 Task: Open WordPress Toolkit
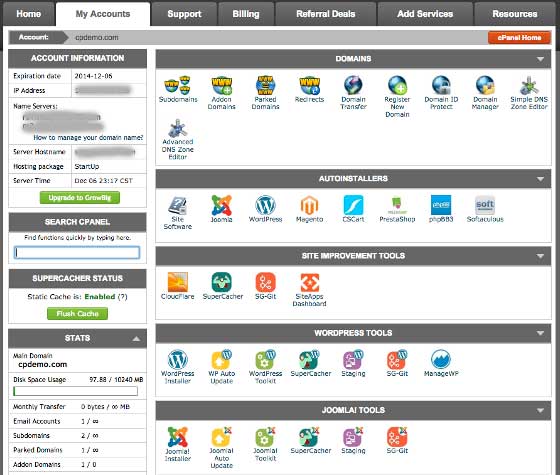coord(265,367)
